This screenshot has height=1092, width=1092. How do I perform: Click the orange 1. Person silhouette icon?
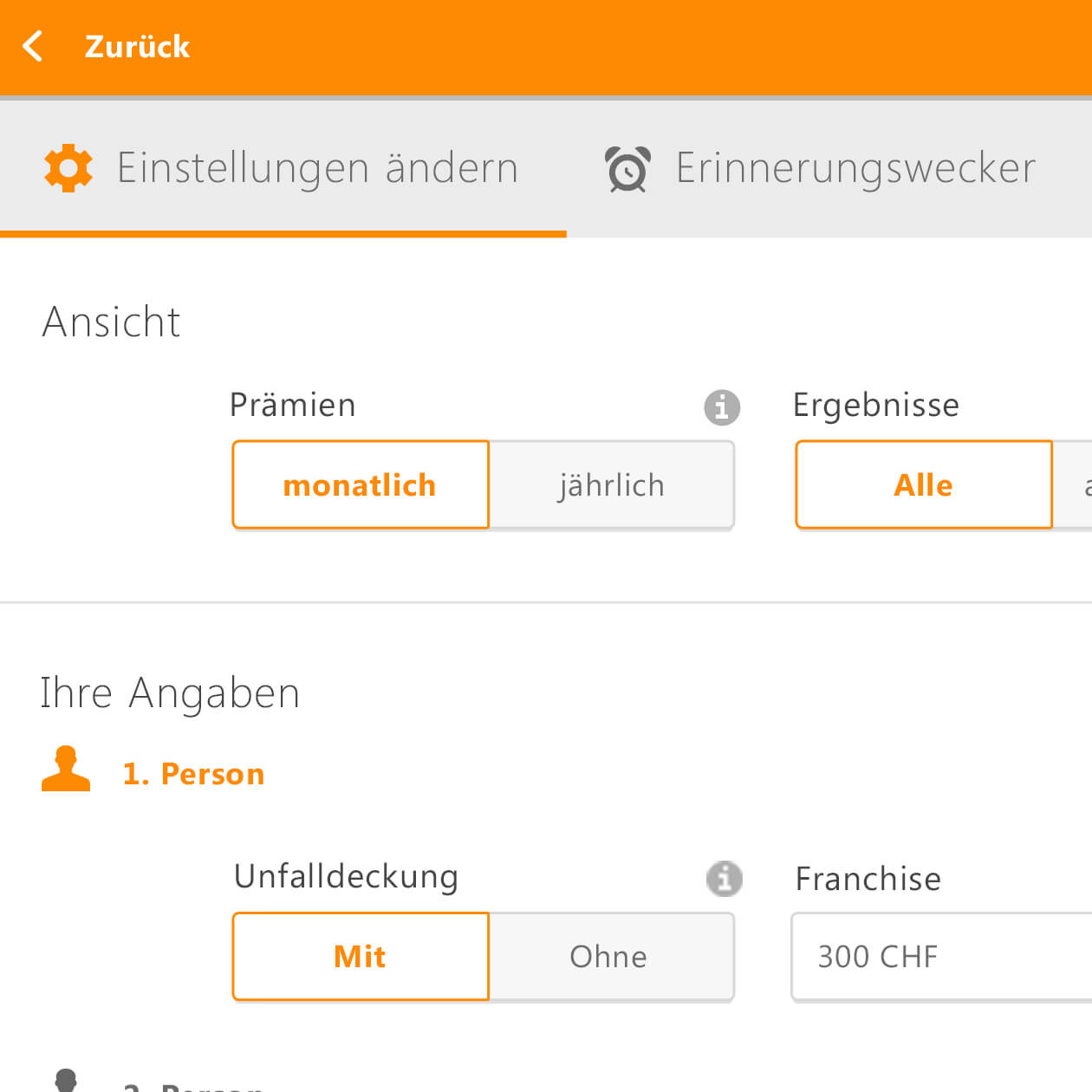pos(66,769)
